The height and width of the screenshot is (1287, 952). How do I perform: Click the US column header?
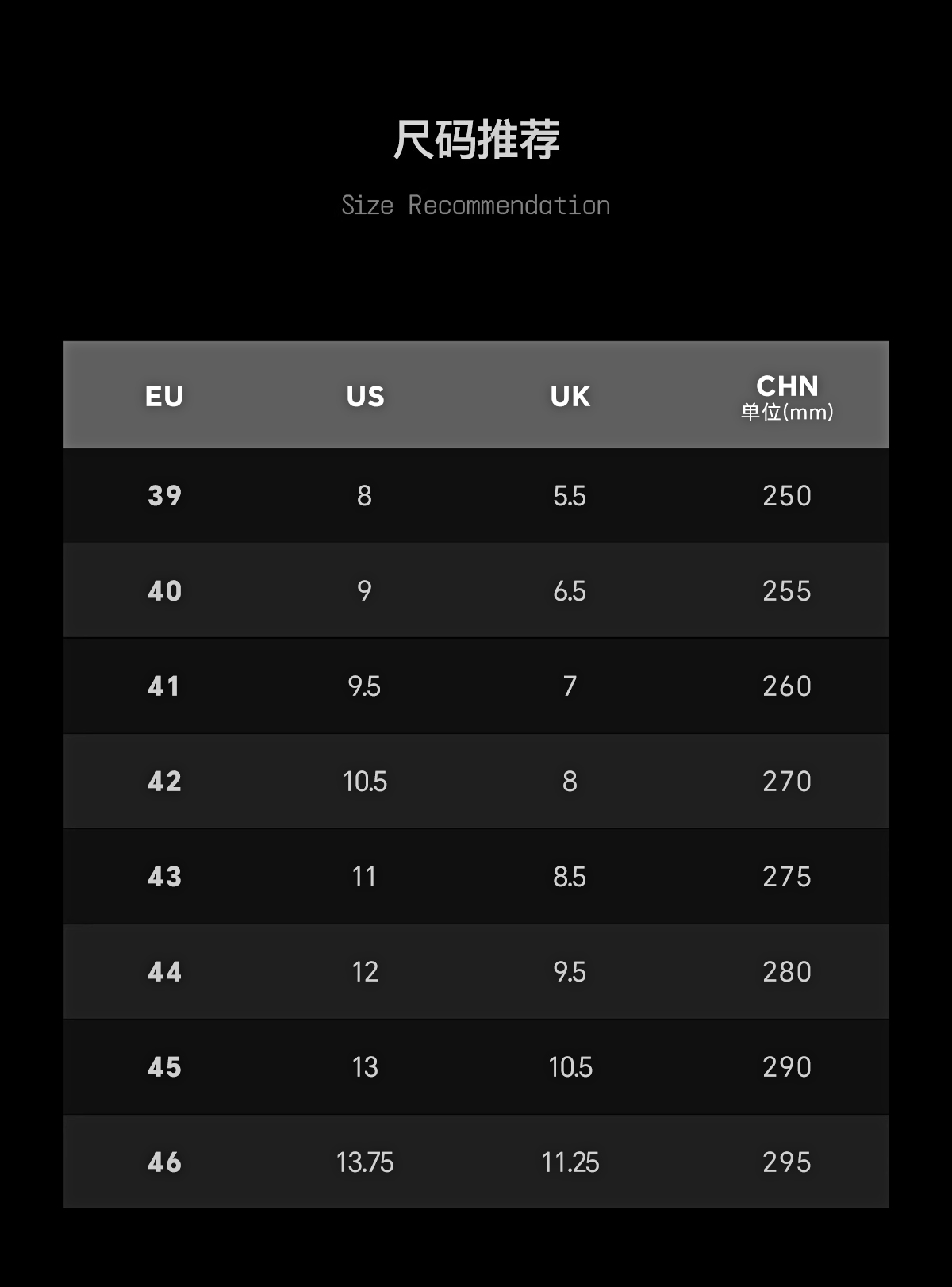(x=365, y=396)
